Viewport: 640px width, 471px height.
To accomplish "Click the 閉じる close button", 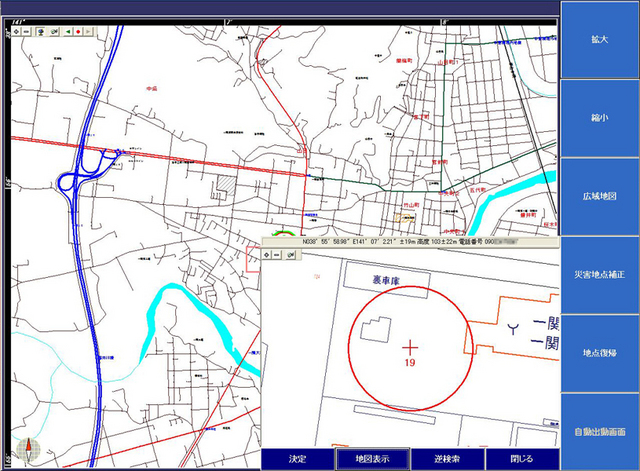I will tap(522, 459).
